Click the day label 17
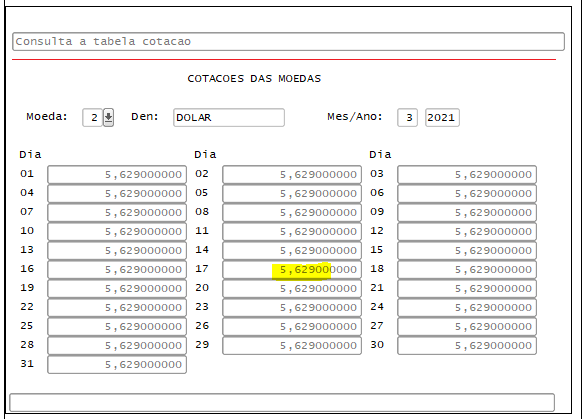 (202, 269)
